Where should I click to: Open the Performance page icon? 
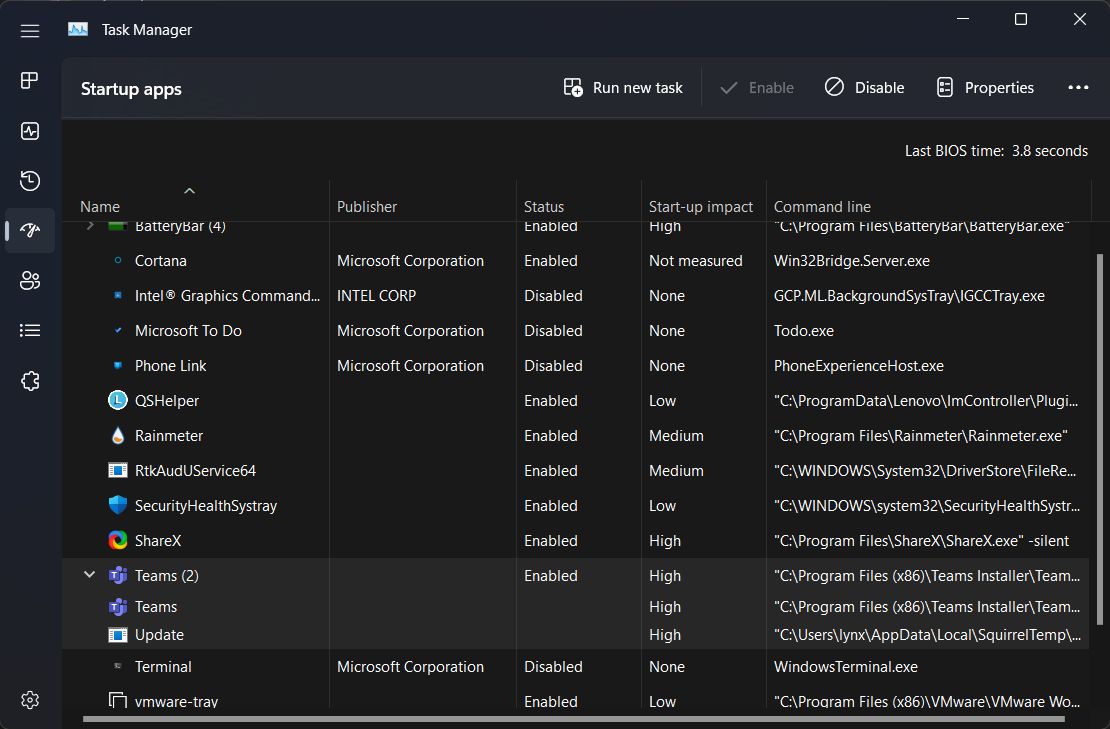[30, 131]
